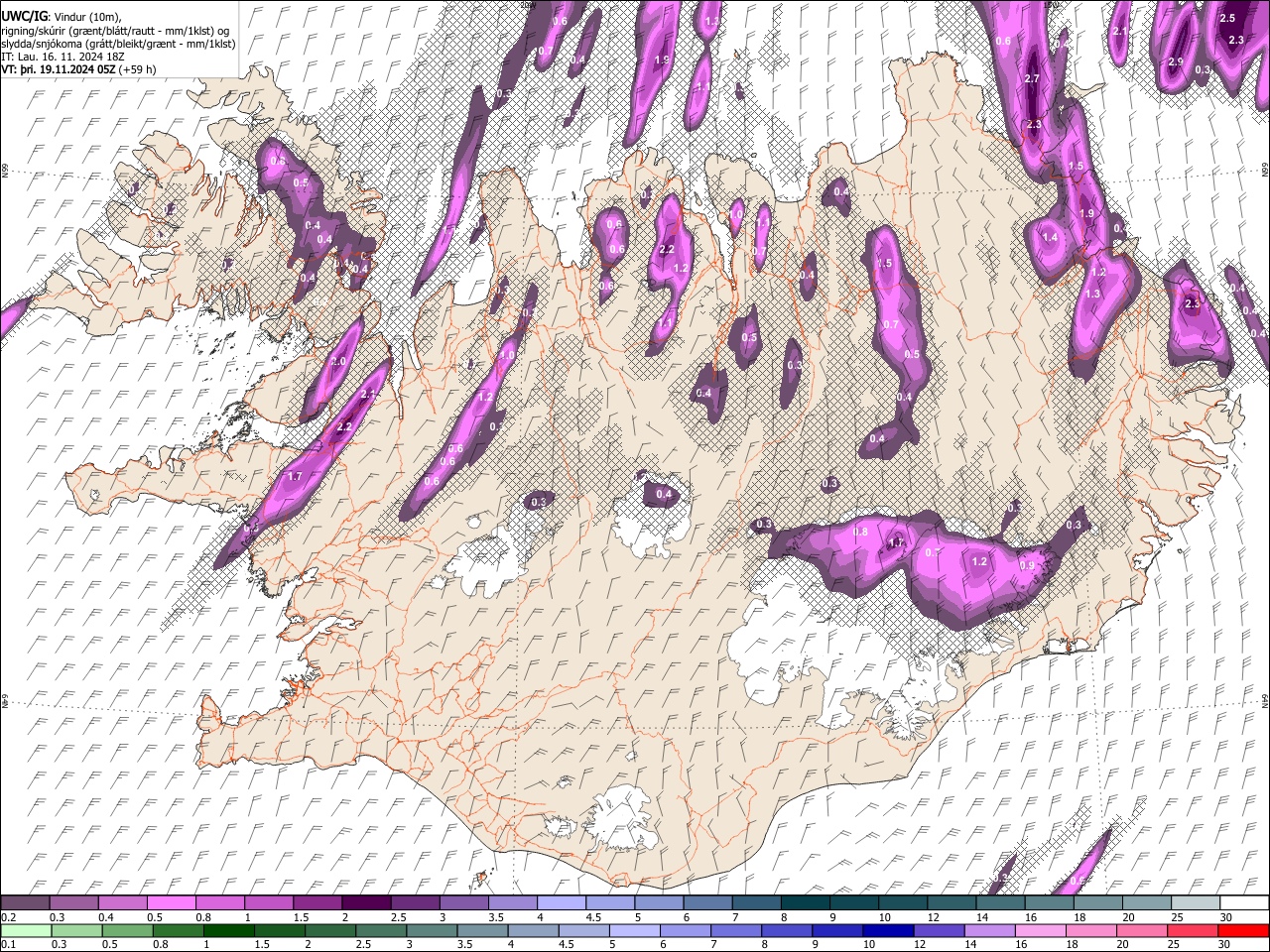1270x952 pixels.
Task: Click the 0.9 value in the southeast snow patch
Action: click(1027, 565)
